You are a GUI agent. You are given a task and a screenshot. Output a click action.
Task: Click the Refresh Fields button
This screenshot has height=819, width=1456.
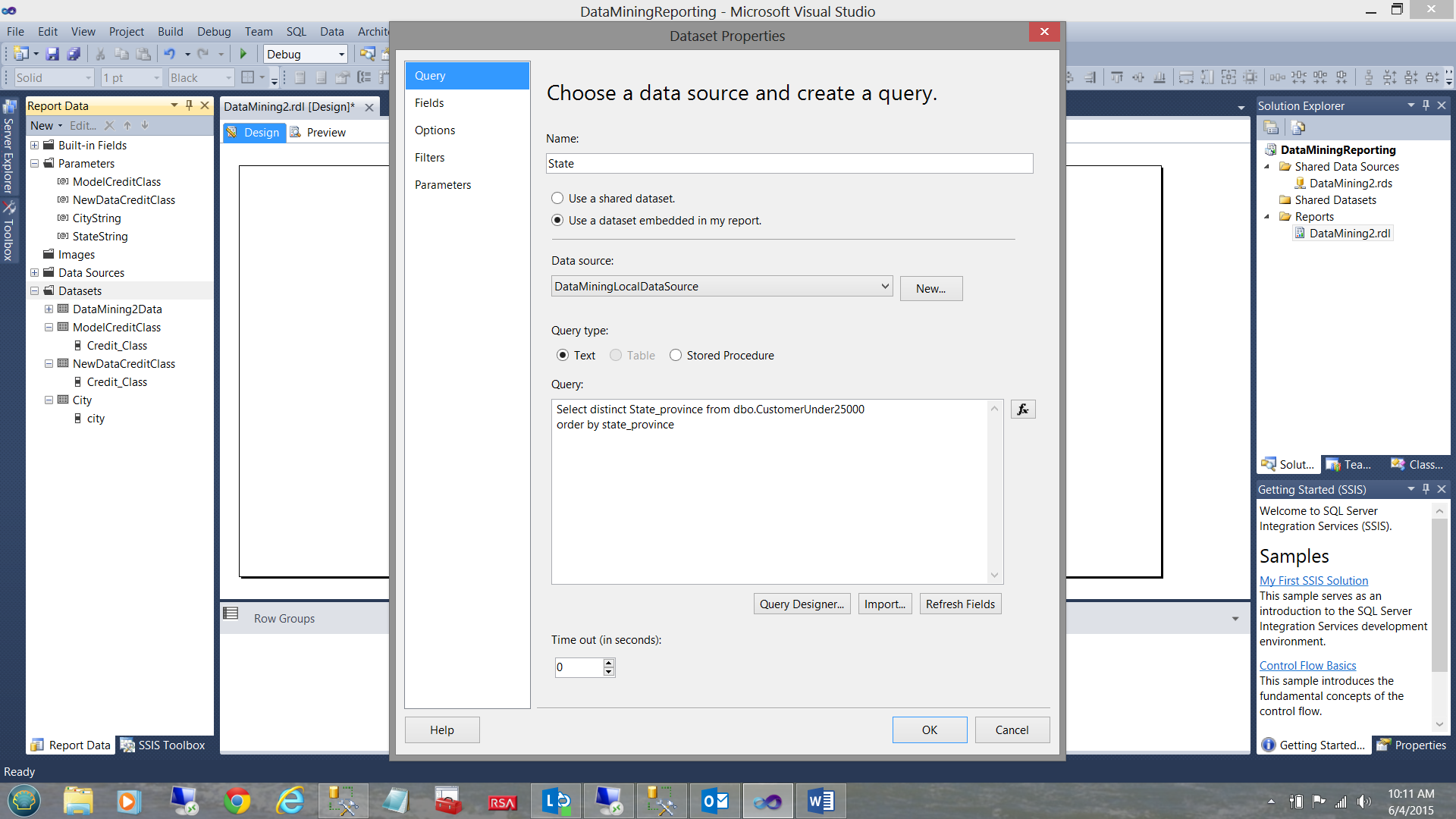pos(960,604)
